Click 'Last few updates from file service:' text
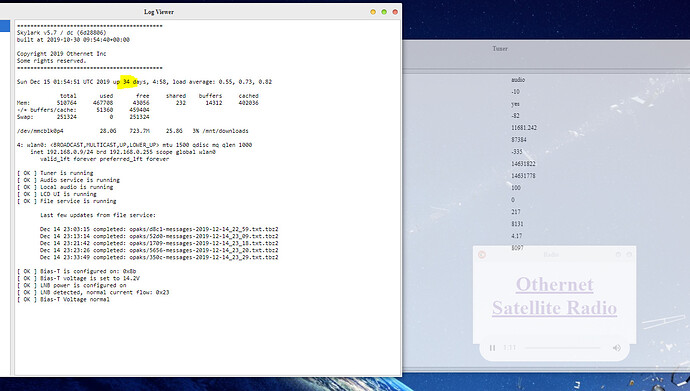Viewport: 690px width, 391px height. tap(98, 215)
